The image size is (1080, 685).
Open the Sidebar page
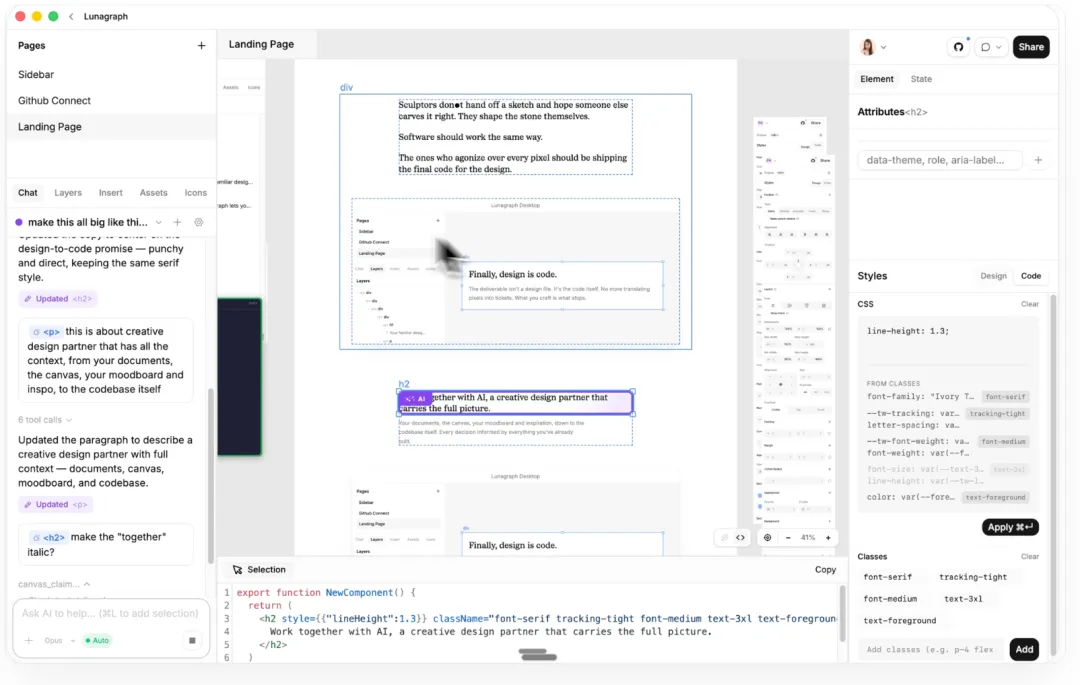pyautogui.click(x=36, y=74)
